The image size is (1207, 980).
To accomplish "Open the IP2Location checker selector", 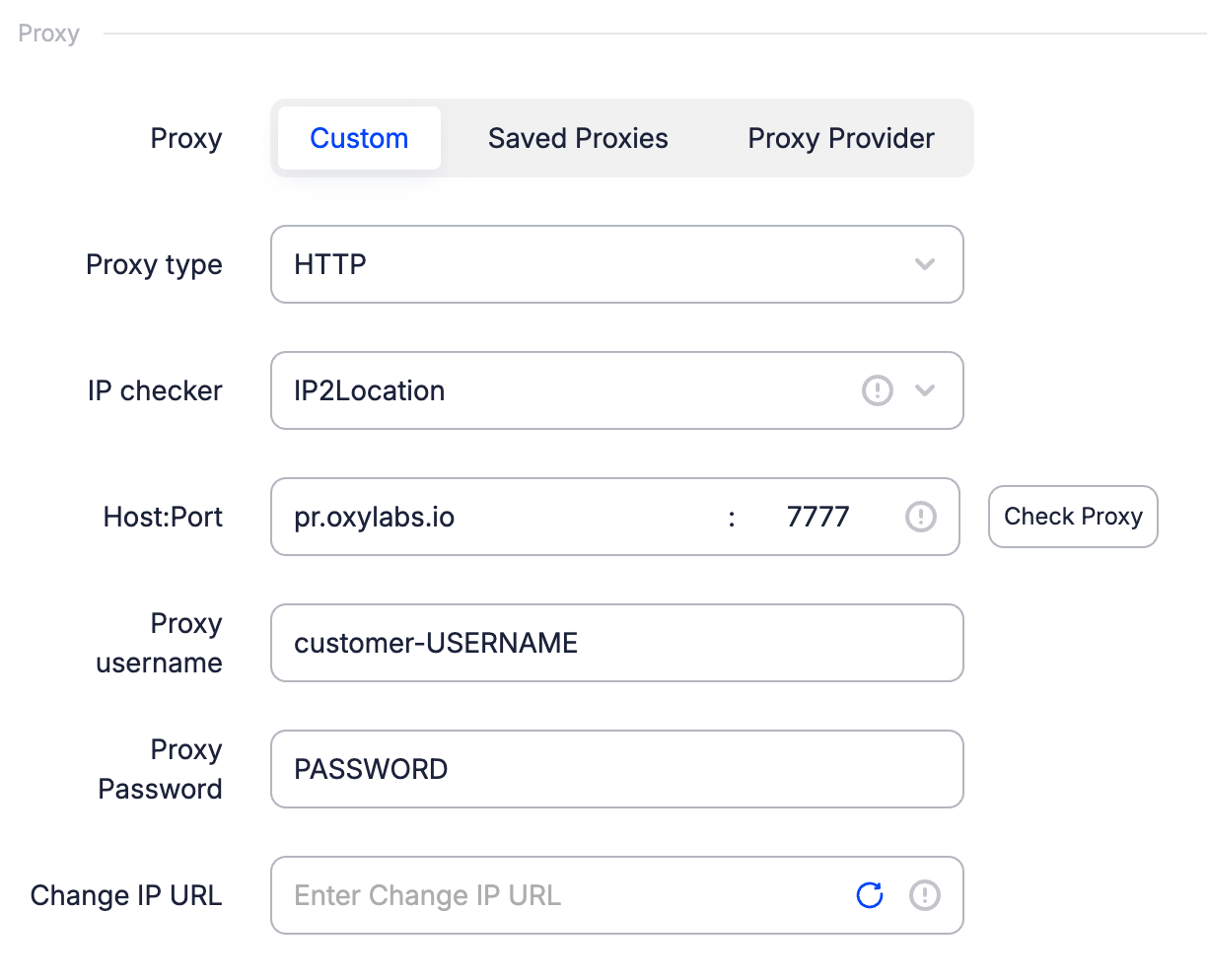I will (x=562, y=390).
